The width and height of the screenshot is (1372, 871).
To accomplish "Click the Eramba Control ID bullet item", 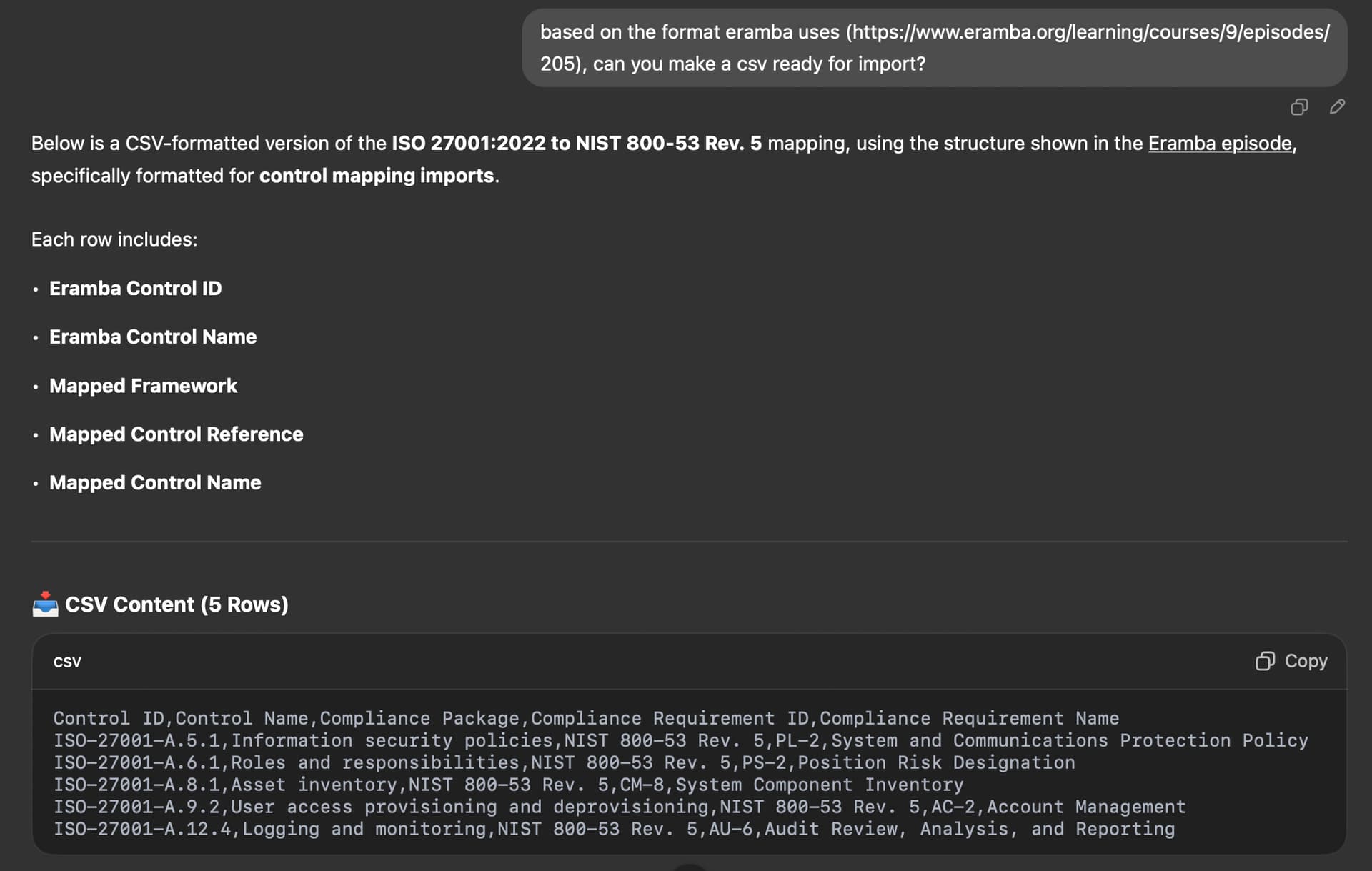I will 136,289.
